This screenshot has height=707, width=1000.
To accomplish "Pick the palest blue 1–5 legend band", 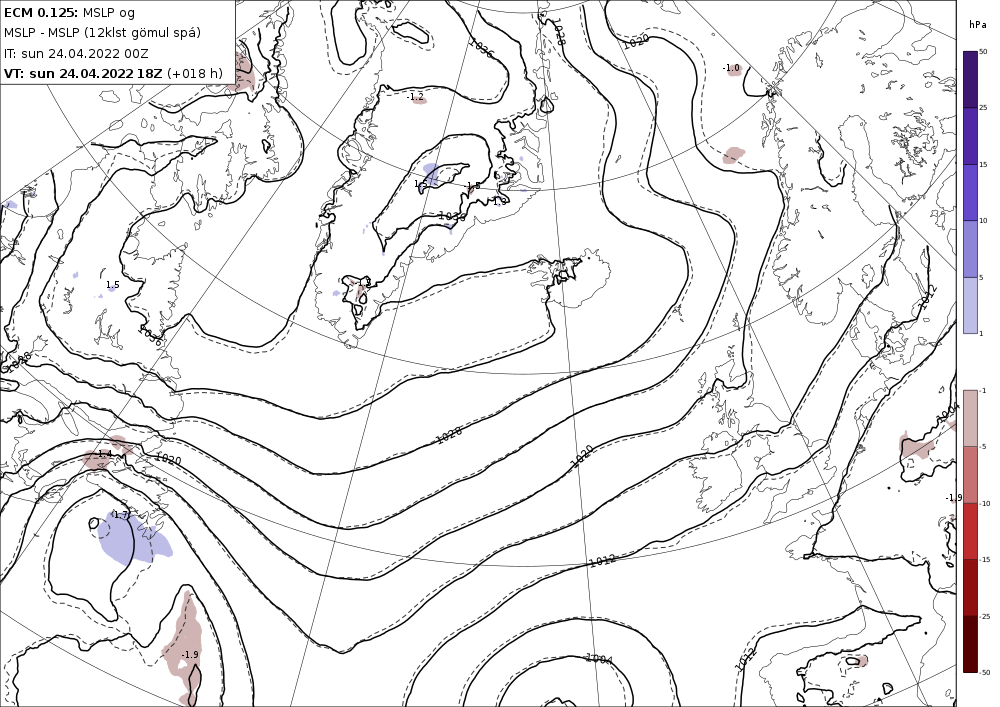I will [970, 305].
